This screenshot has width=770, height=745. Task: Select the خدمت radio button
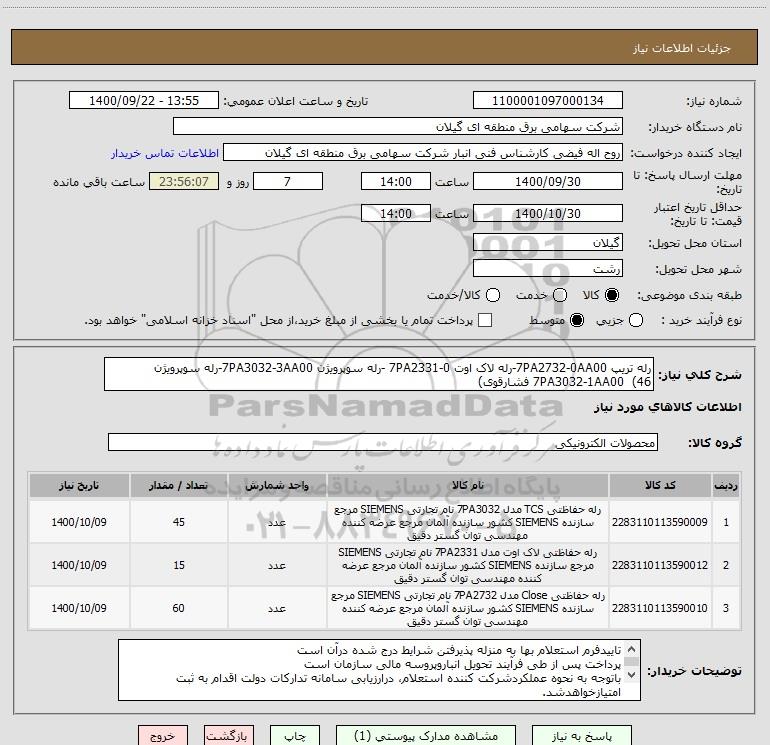[560, 295]
